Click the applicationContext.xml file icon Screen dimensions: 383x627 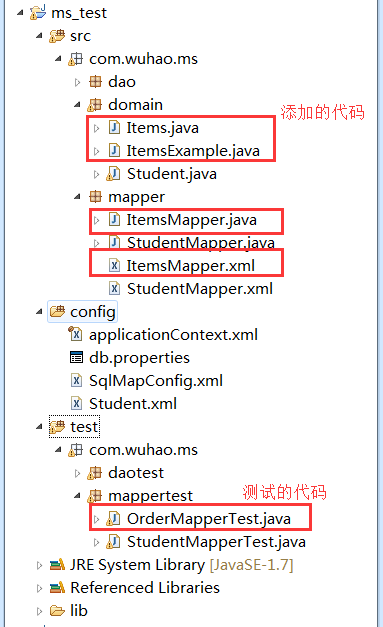pos(75,333)
